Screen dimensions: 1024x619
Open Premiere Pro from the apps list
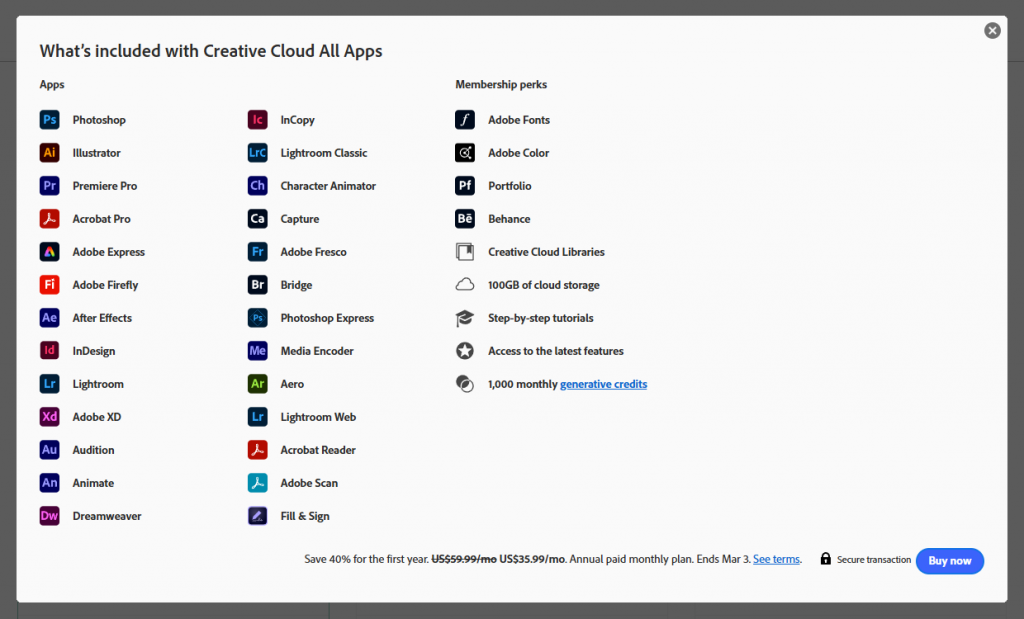point(49,185)
